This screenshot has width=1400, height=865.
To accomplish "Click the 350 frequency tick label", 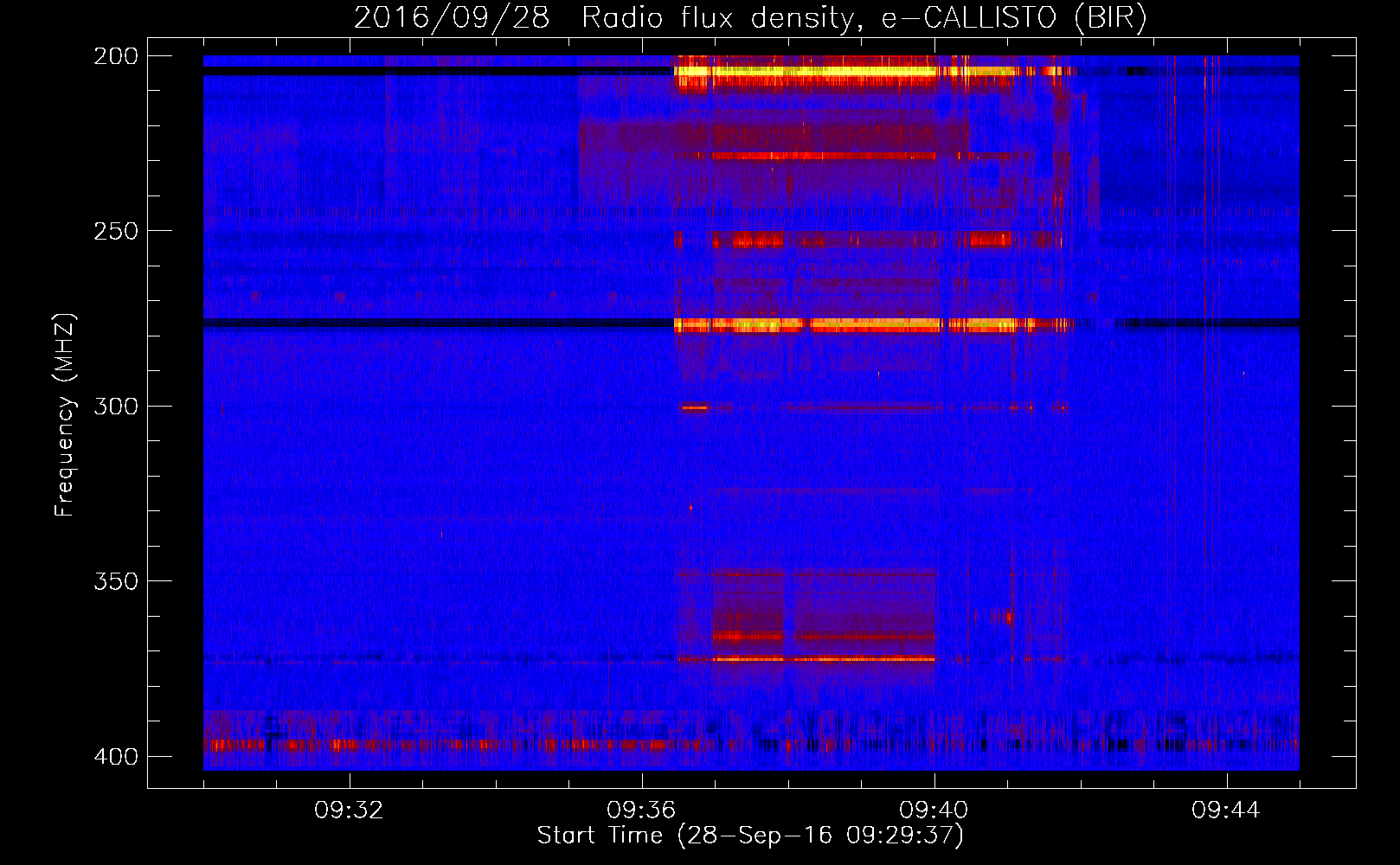I will click(115, 580).
